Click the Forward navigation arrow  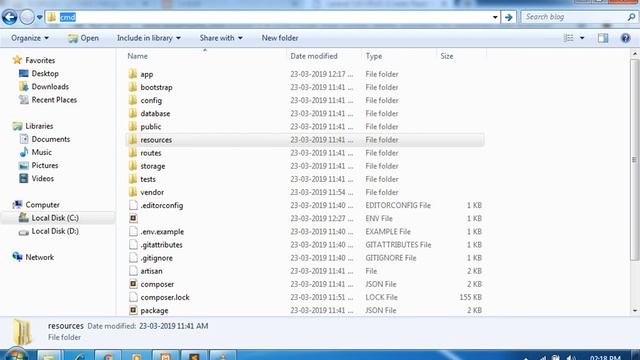pyautogui.click(x=27, y=17)
